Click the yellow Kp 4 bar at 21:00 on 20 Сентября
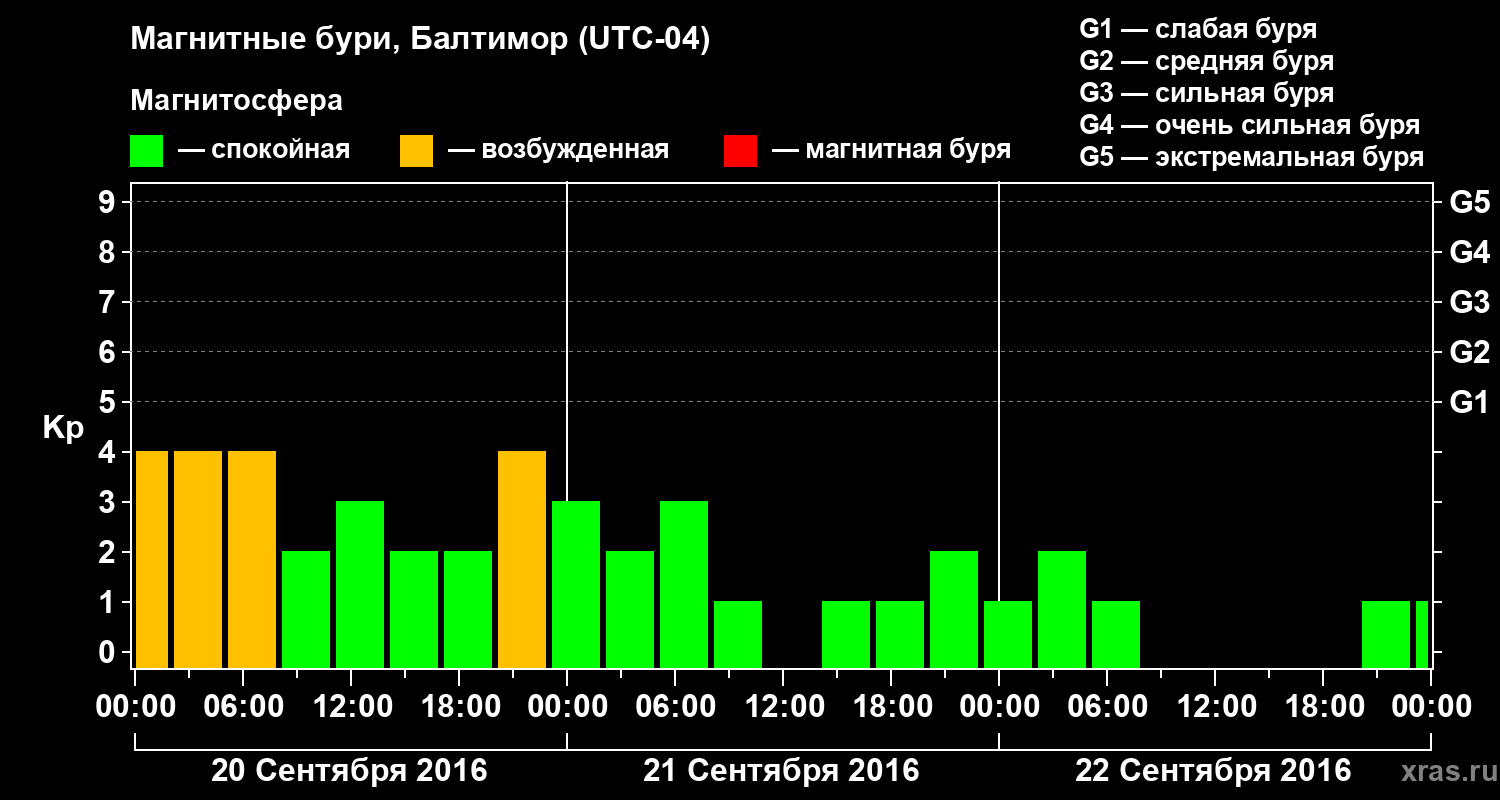 tap(522, 559)
